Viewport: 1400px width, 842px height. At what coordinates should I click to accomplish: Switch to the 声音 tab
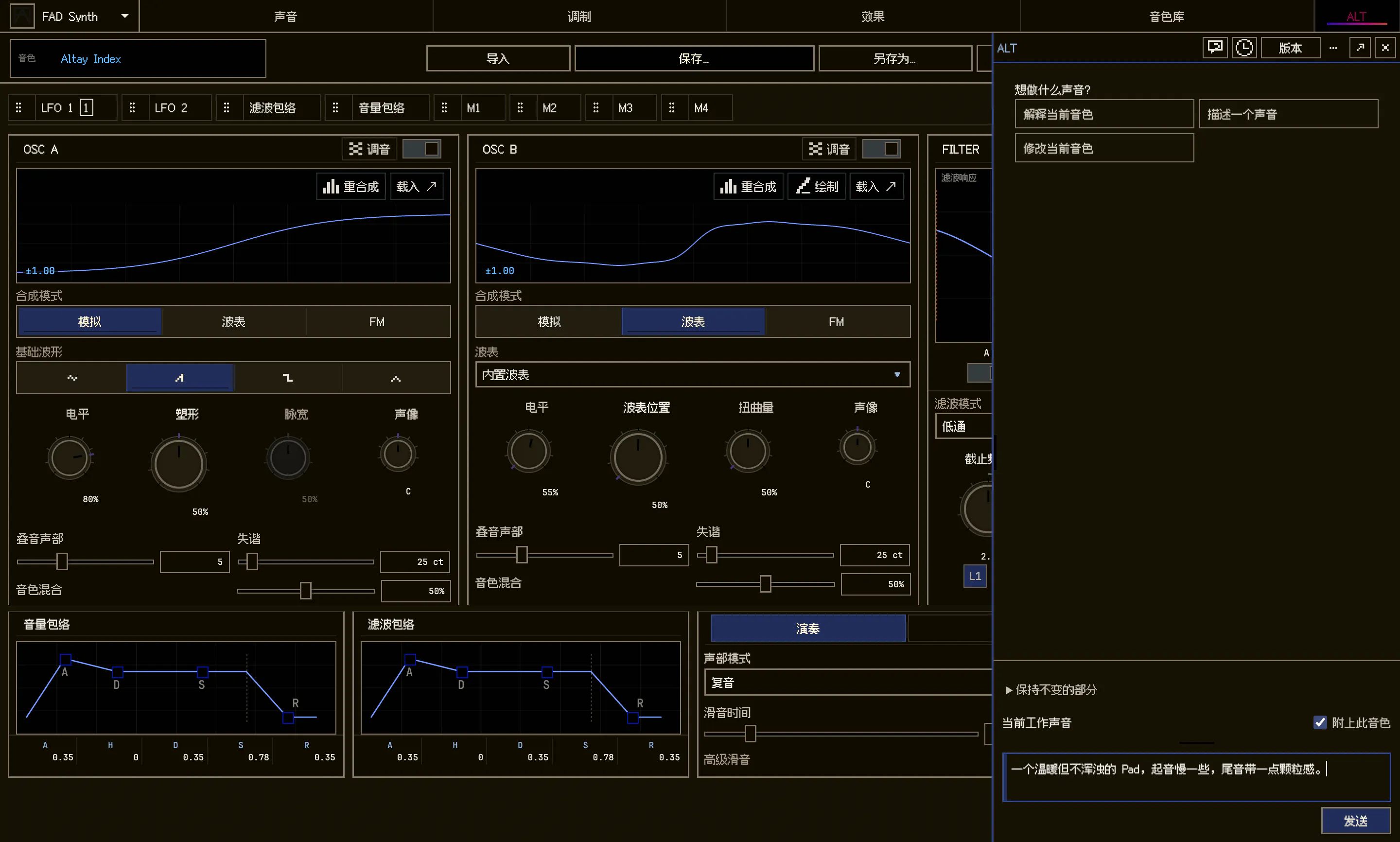(x=285, y=17)
